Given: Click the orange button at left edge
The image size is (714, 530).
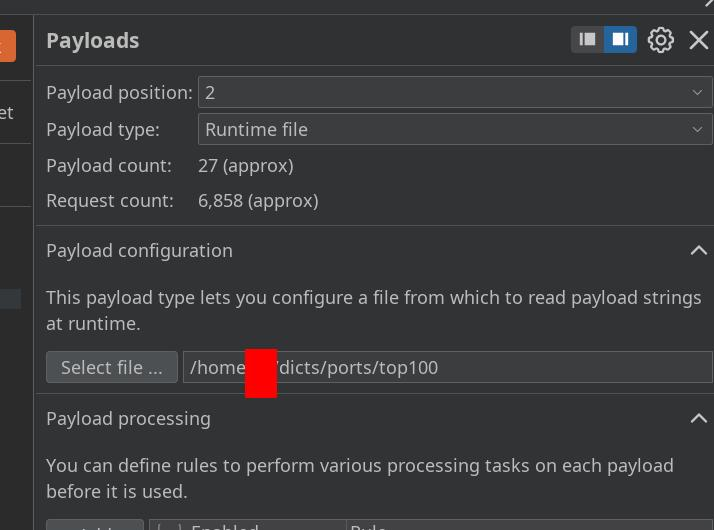Looking at the screenshot, I should coord(7,45).
